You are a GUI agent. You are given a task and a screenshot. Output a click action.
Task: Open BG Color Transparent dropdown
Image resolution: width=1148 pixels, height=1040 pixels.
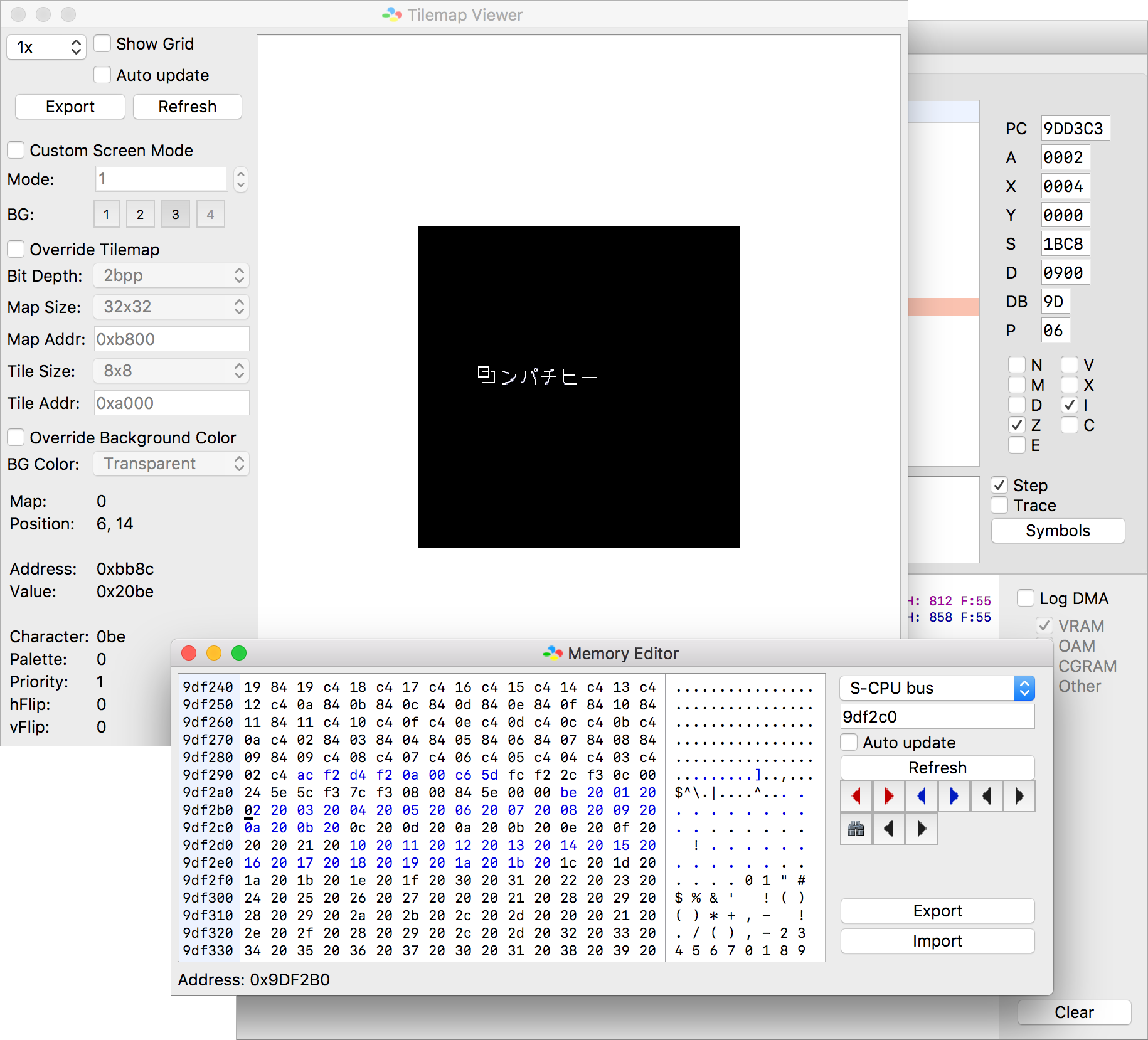171,464
